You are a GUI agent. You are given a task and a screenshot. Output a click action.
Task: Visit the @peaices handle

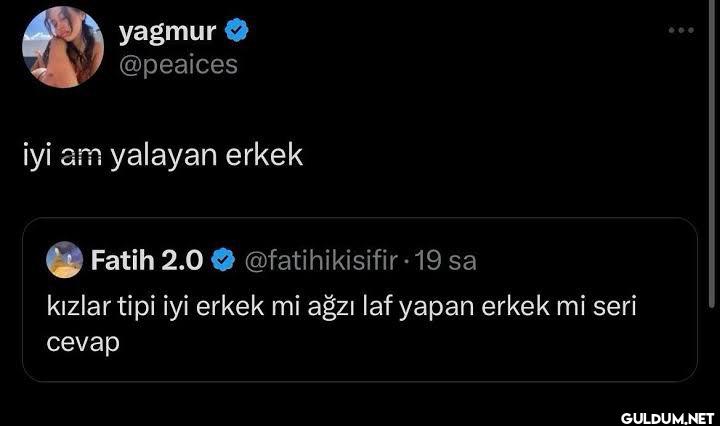[178, 64]
